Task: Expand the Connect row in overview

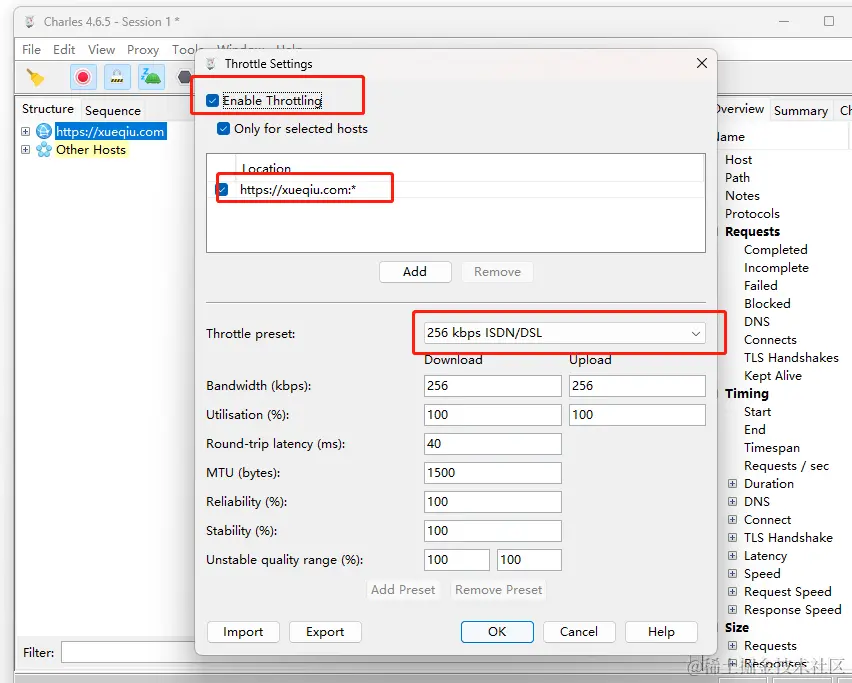Action: [x=732, y=519]
